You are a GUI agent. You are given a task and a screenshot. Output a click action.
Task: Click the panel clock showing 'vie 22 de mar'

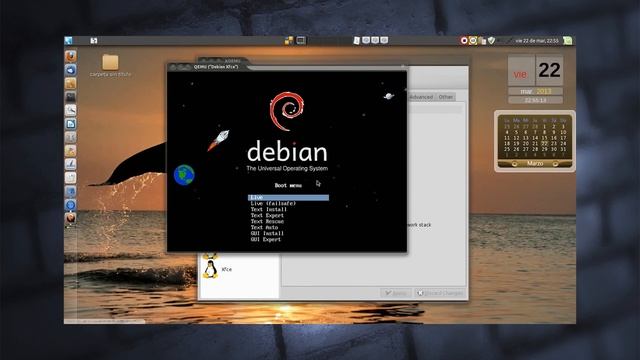click(x=537, y=41)
